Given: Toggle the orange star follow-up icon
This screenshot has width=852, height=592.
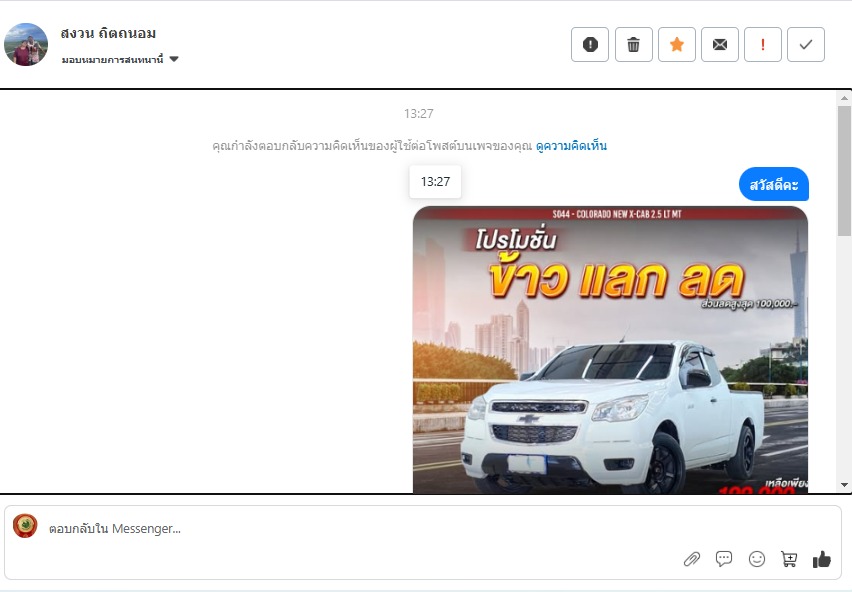Looking at the screenshot, I should pos(676,45).
